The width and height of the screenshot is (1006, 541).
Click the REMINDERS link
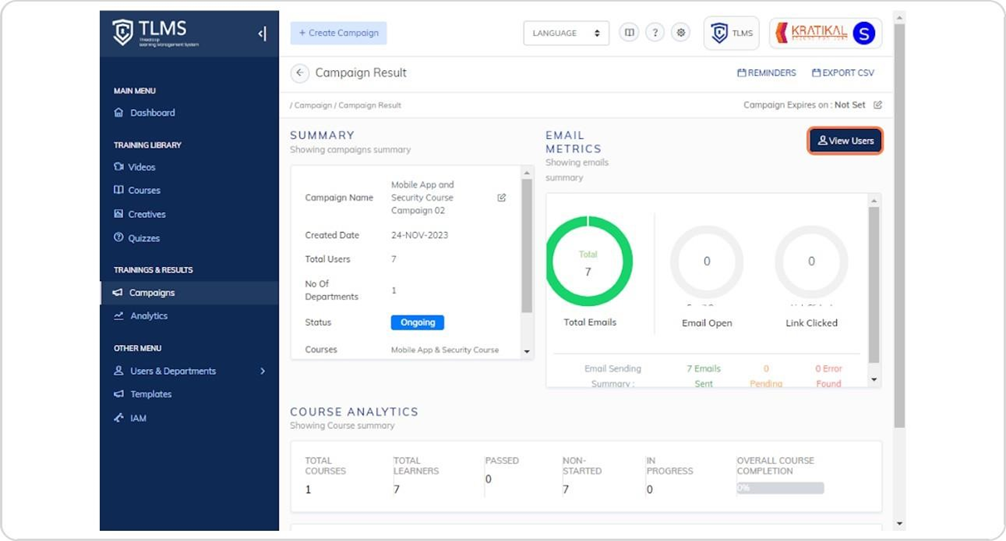point(767,73)
